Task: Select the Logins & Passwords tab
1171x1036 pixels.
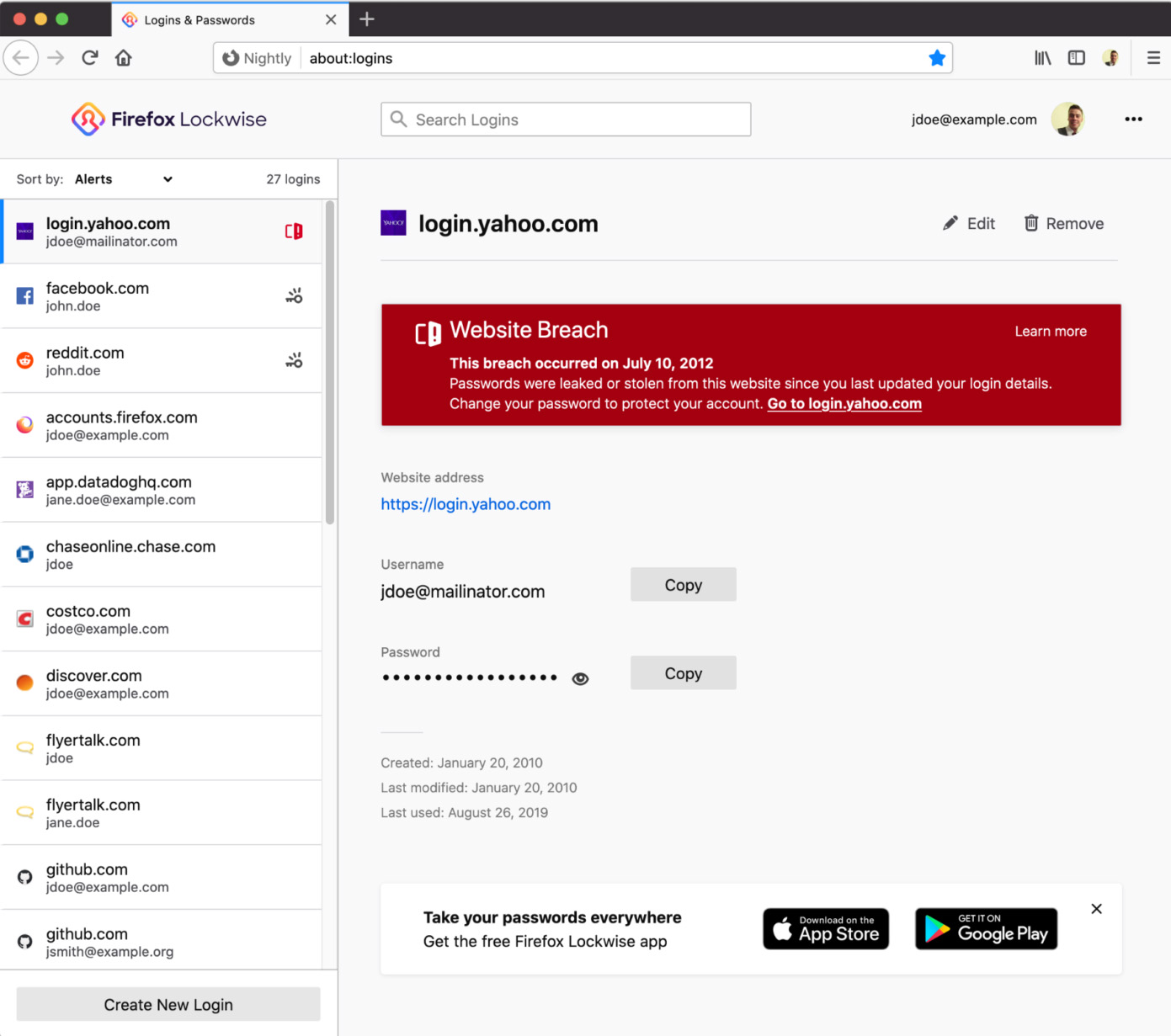Action: (x=228, y=19)
